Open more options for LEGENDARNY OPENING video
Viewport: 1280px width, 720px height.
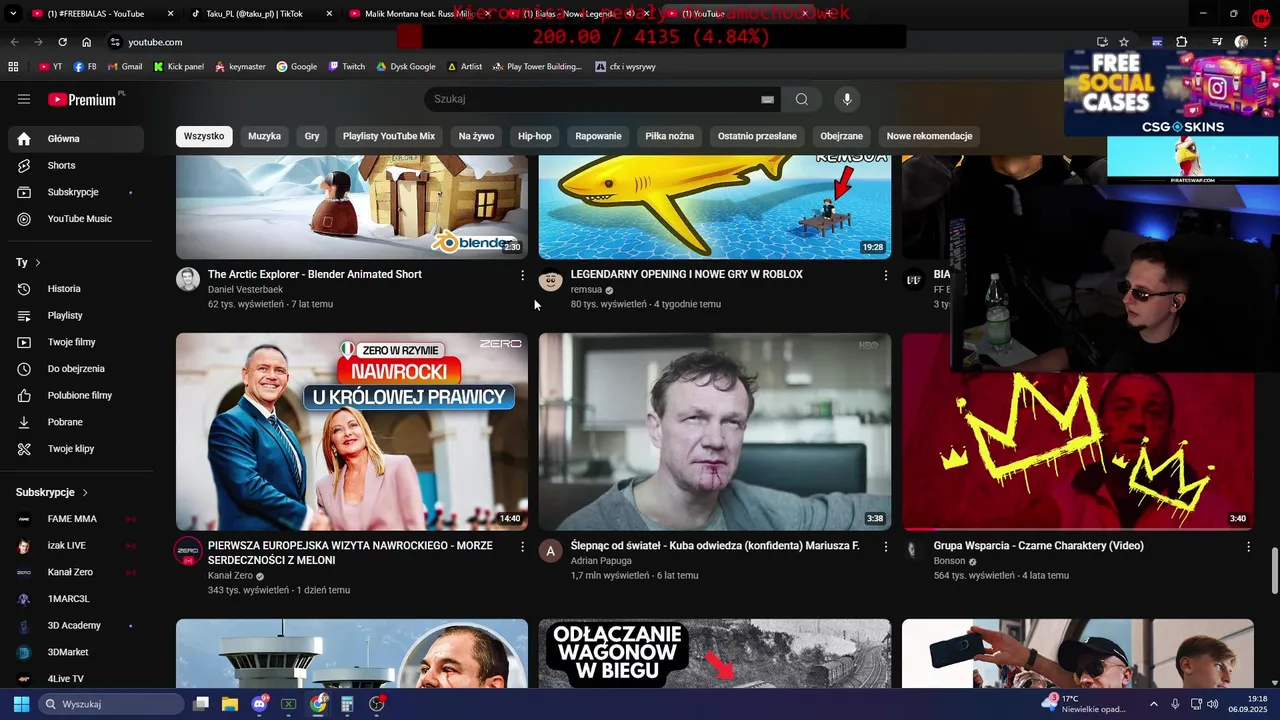click(885, 275)
